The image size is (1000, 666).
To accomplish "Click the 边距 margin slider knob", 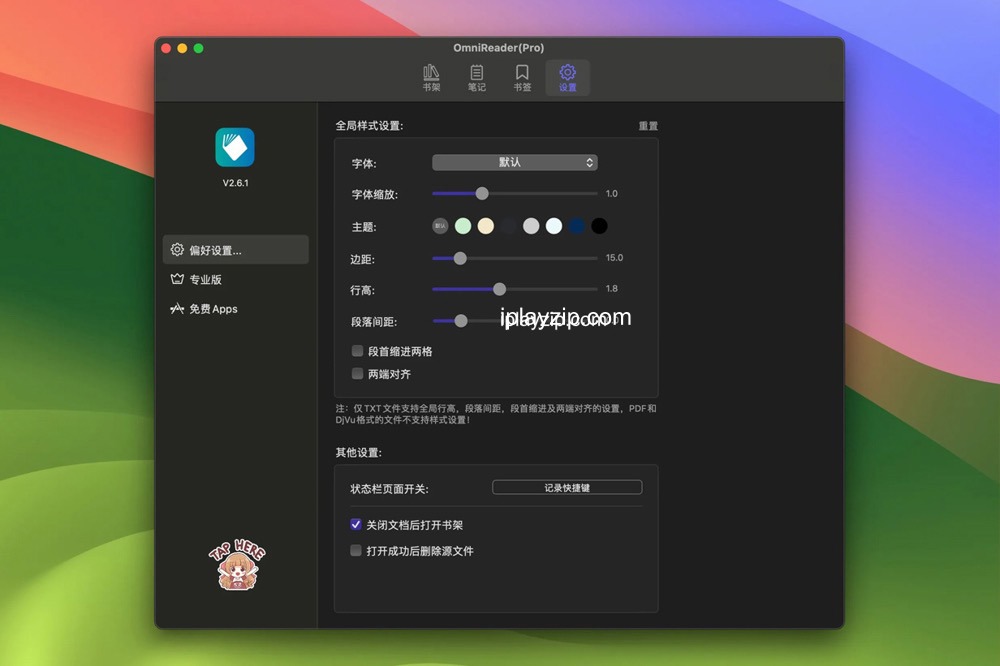I will coord(460,258).
